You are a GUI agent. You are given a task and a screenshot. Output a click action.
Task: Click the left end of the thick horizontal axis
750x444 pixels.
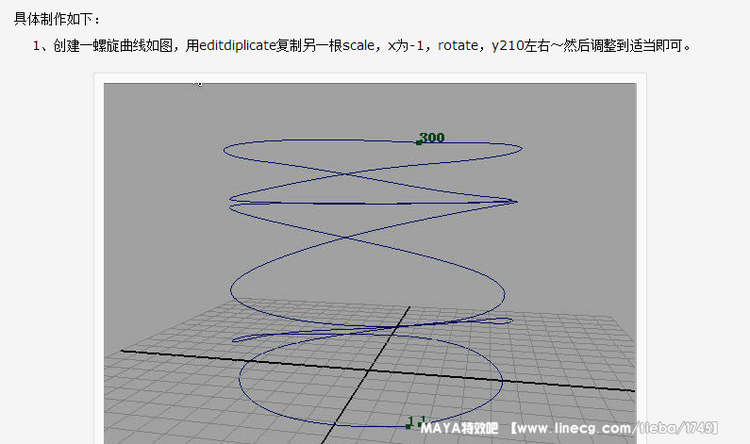tap(125, 351)
